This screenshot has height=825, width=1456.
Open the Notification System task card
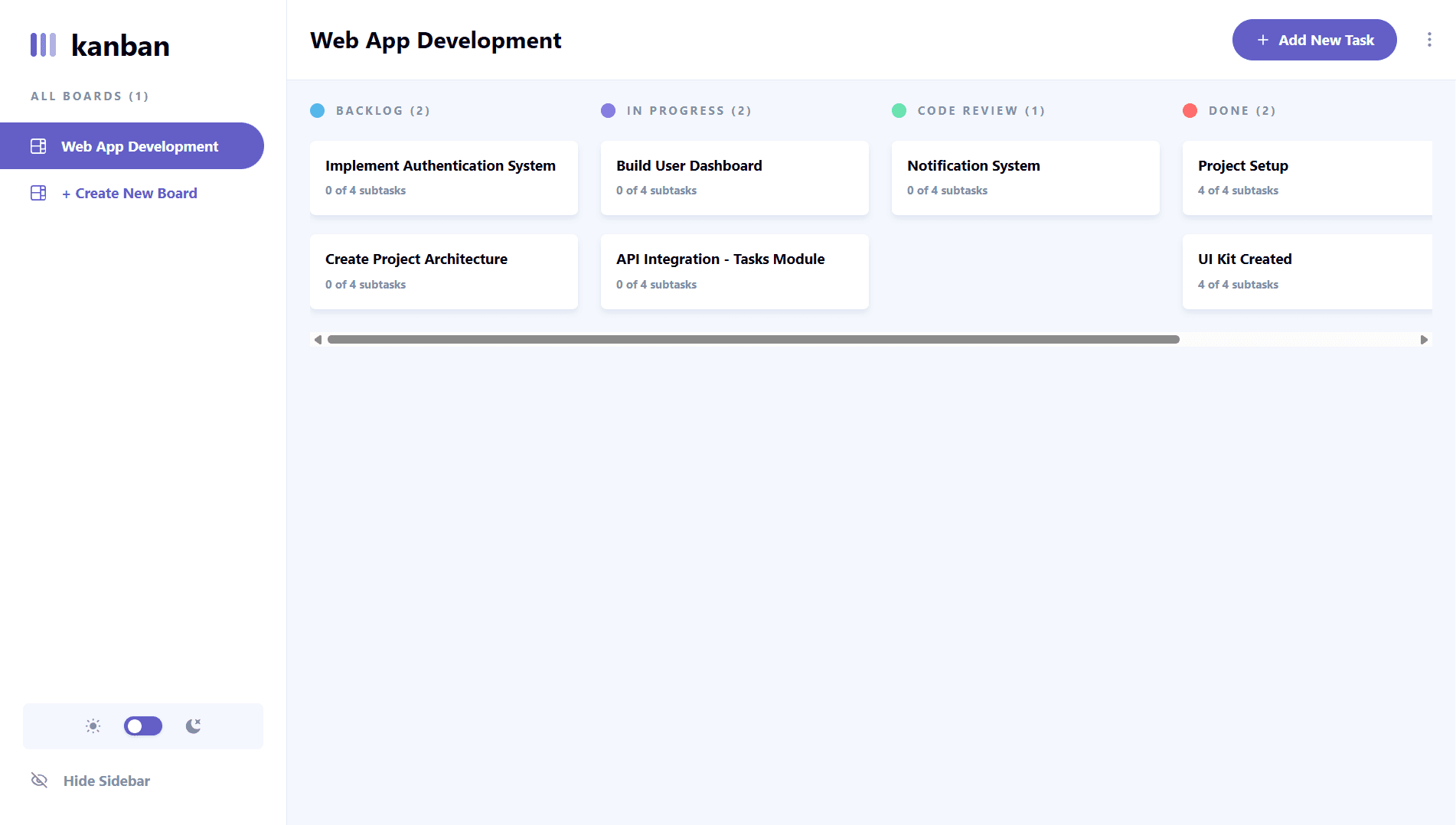(x=1025, y=178)
